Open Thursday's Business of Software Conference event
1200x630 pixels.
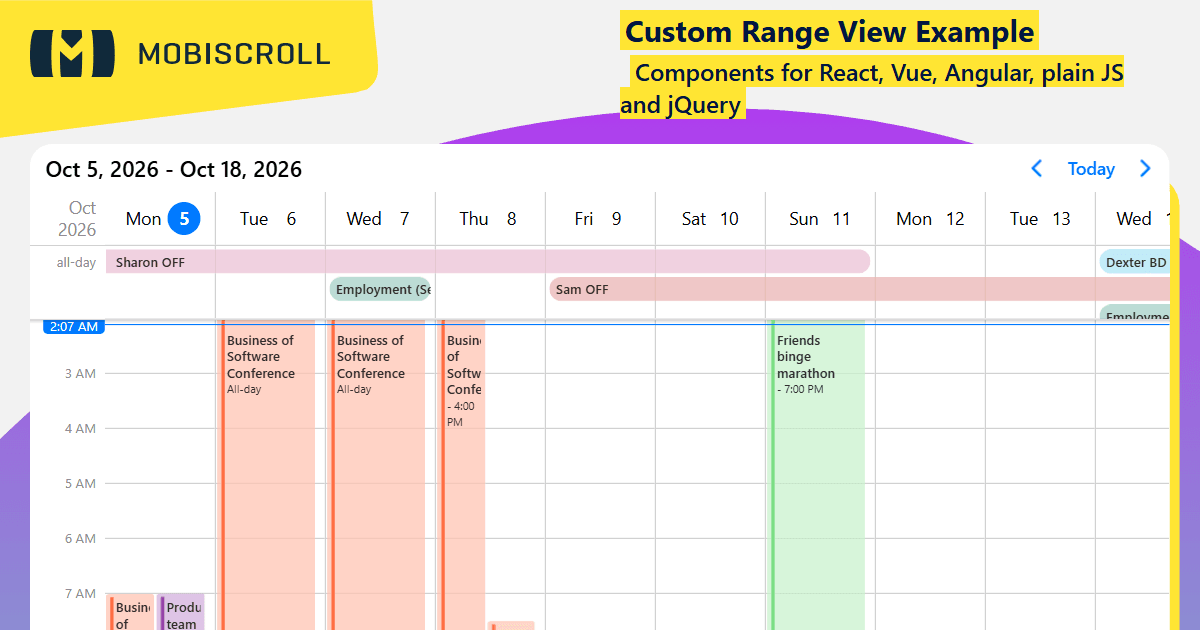tap(462, 475)
